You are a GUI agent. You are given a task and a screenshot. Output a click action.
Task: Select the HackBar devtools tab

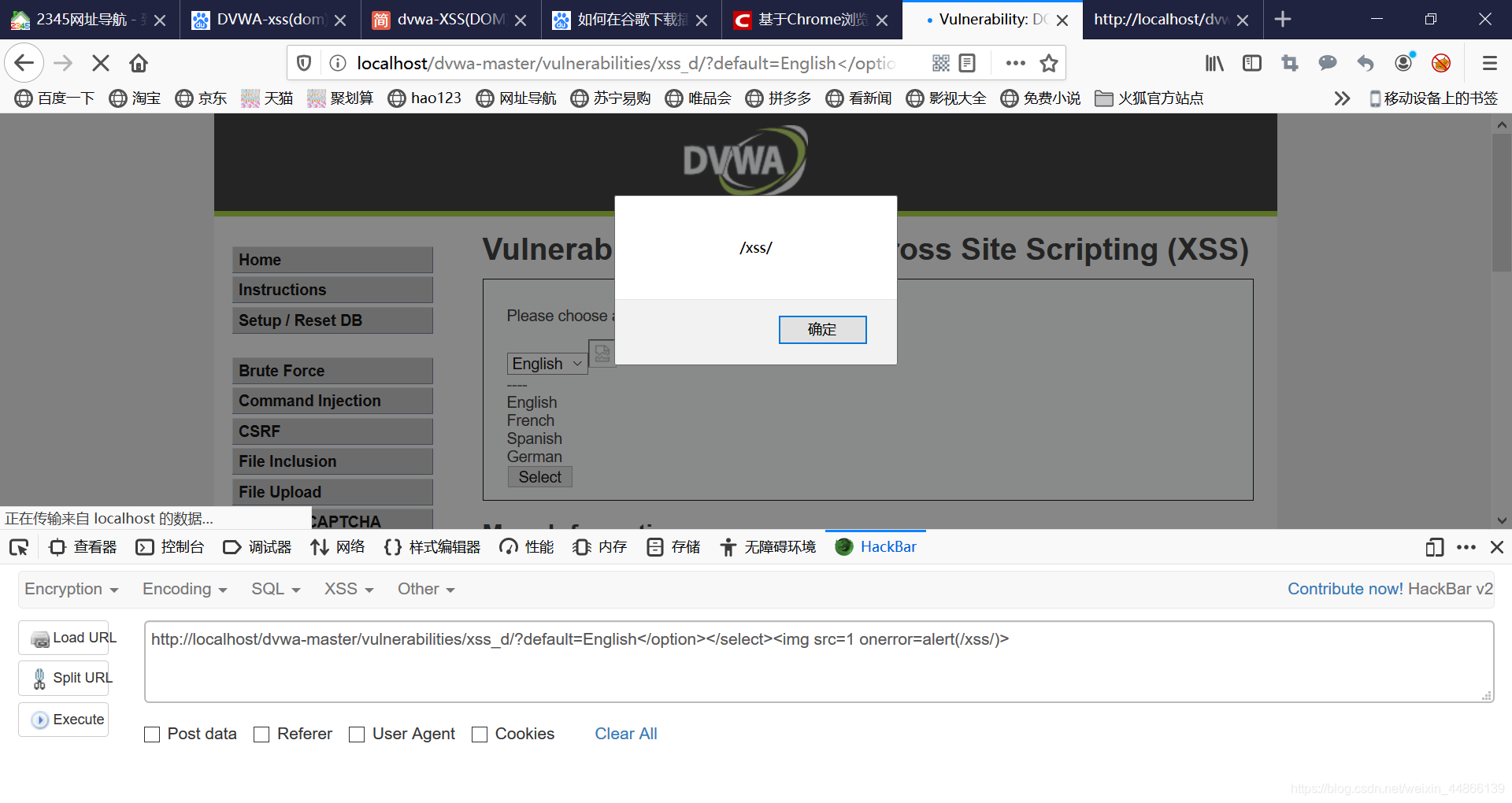point(876,547)
